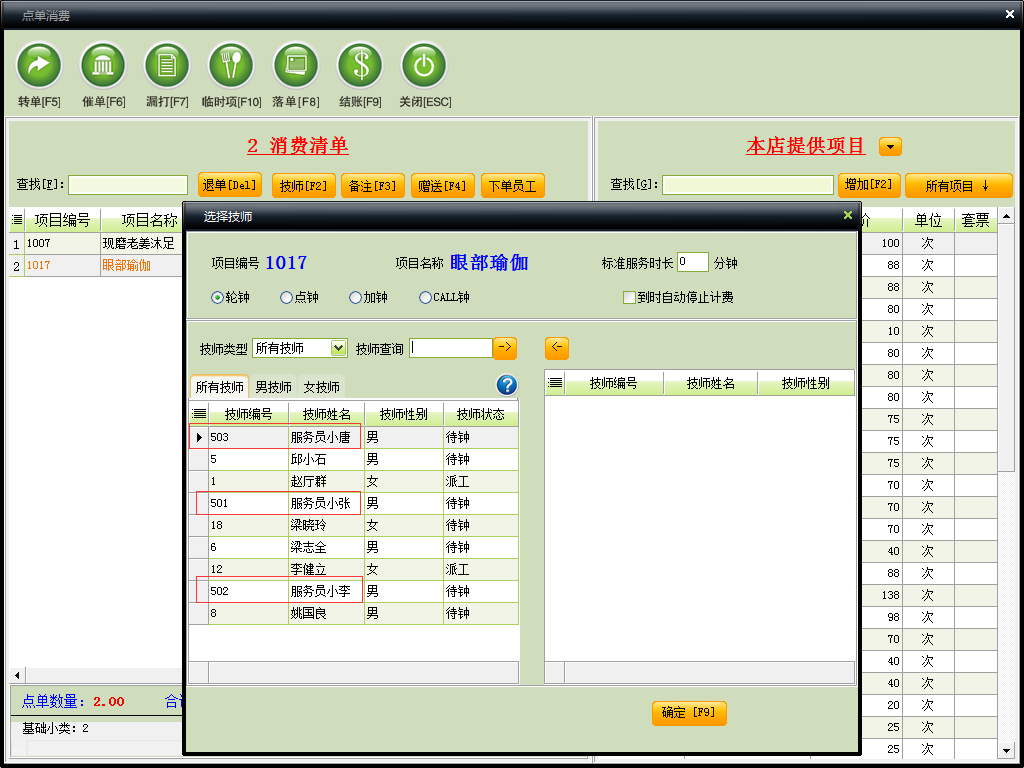Click the 增加[F2] button
The width and height of the screenshot is (1024, 768).
click(x=869, y=185)
